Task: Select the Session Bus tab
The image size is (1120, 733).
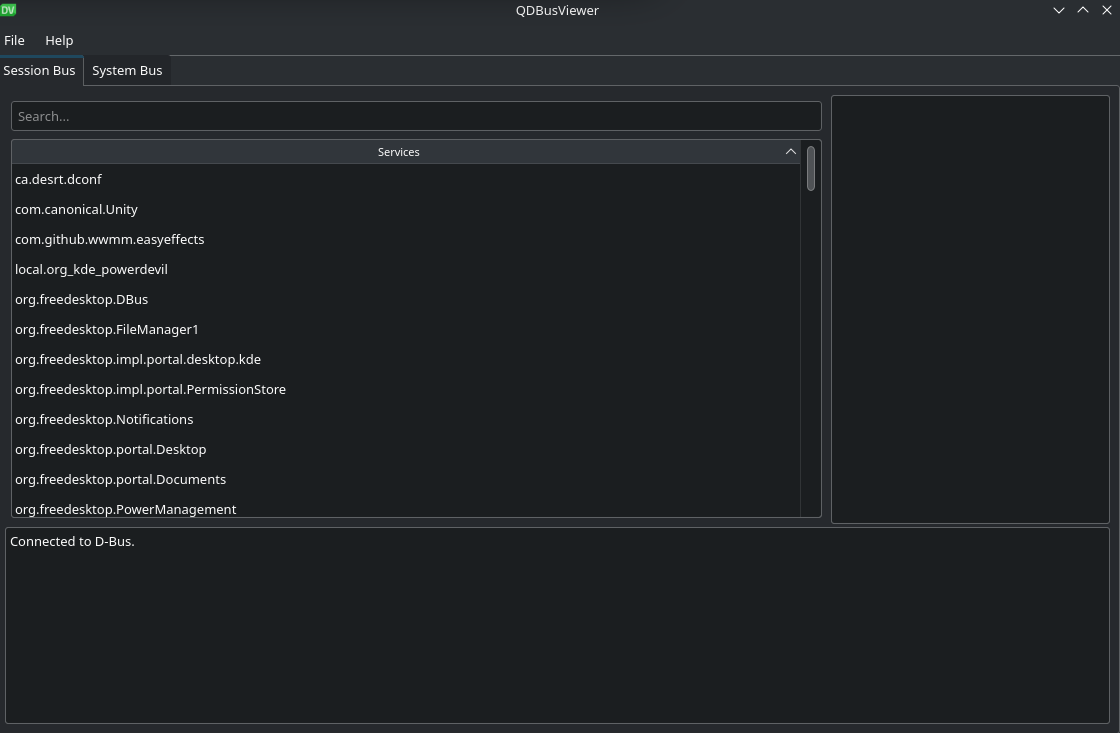Action: pos(40,71)
